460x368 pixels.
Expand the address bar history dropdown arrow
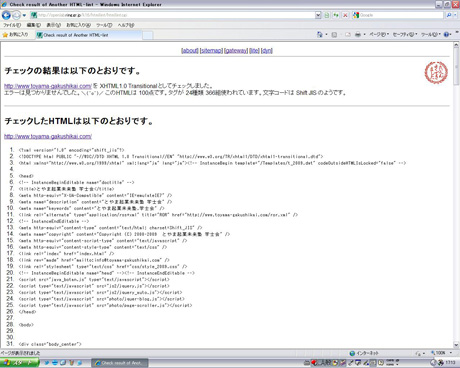pos(318,15)
